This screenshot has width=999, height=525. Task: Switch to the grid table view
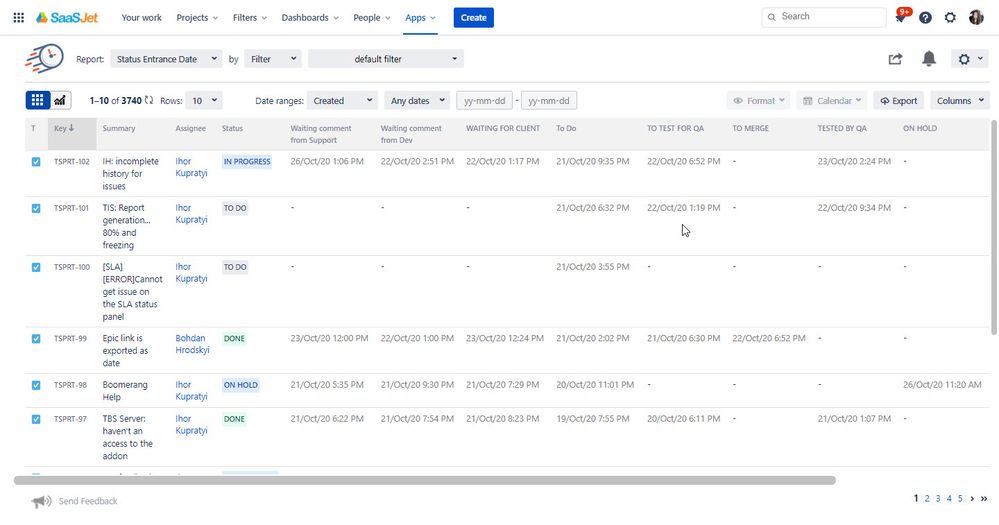38,100
